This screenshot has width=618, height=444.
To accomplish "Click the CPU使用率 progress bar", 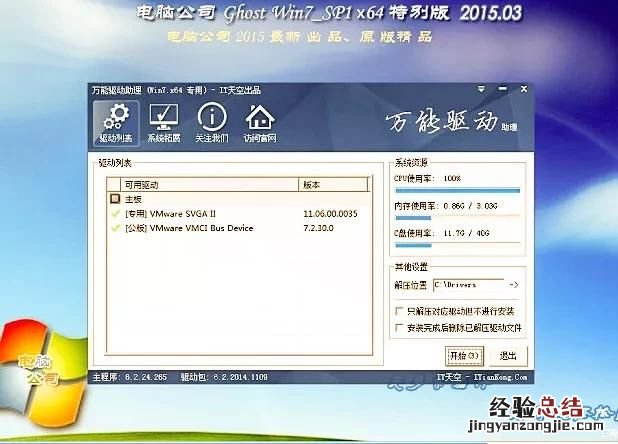I will point(458,191).
